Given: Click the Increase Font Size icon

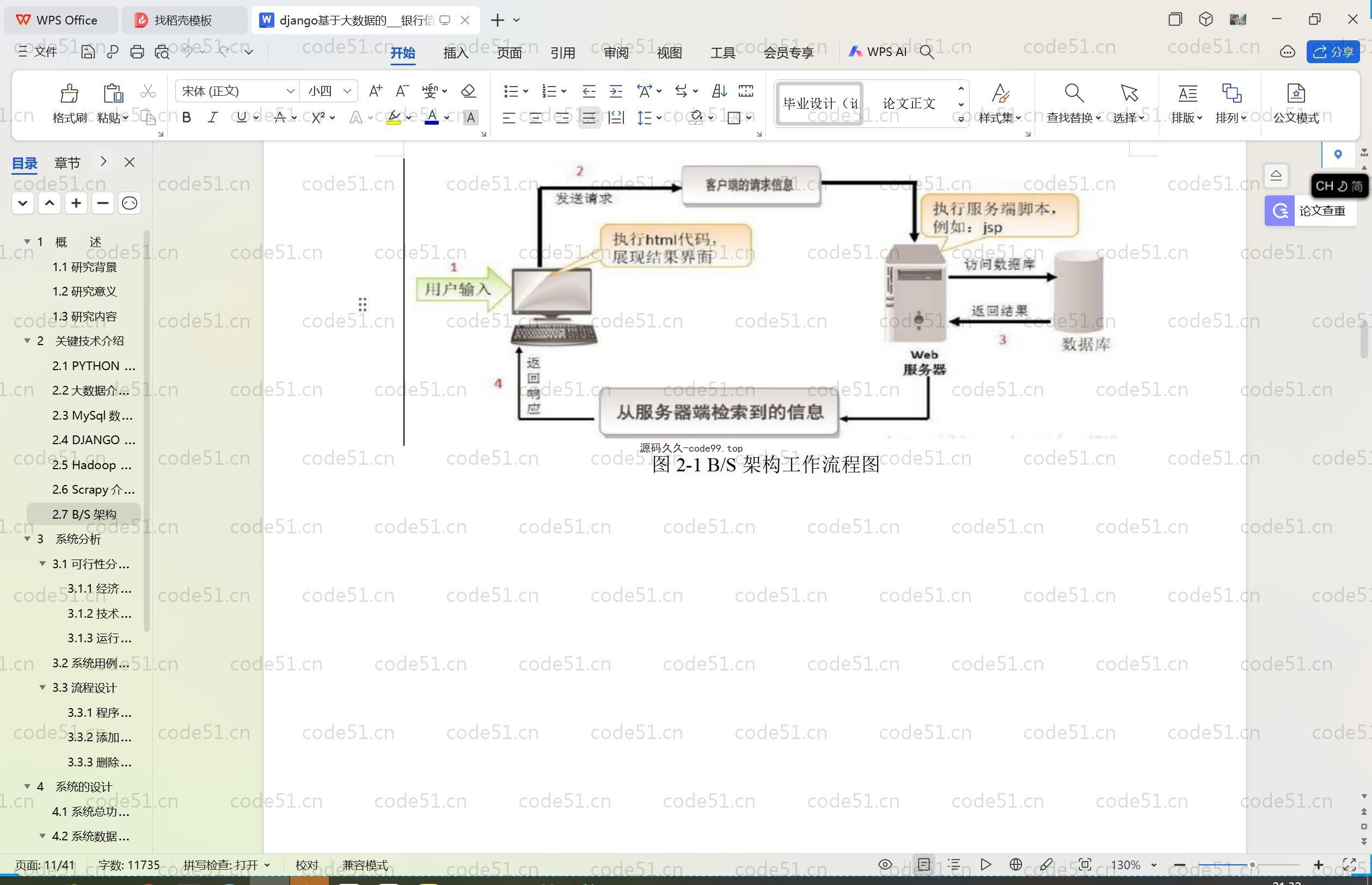Looking at the screenshot, I should [375, 91].
